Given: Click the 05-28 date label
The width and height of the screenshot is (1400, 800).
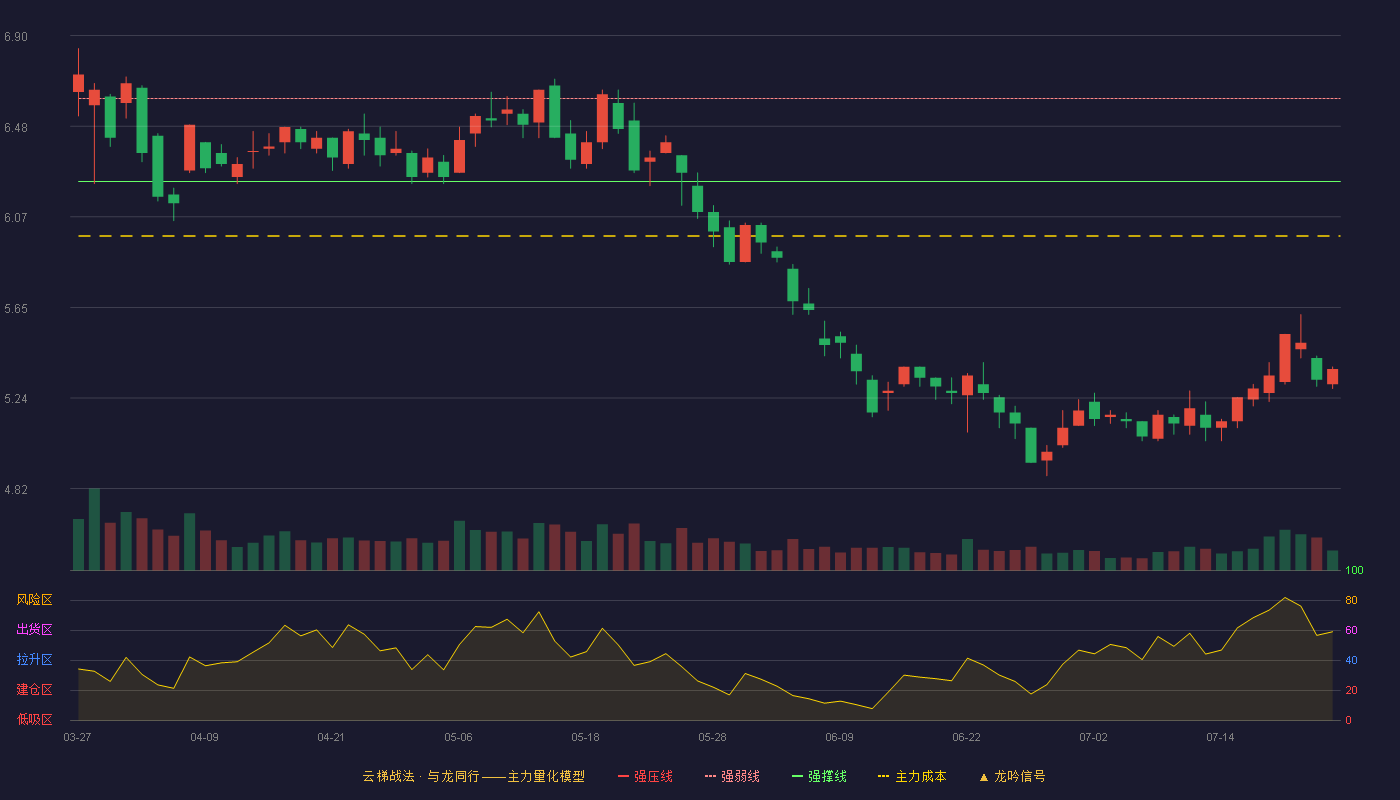Looking at the screenshot, I should point(712,737).
